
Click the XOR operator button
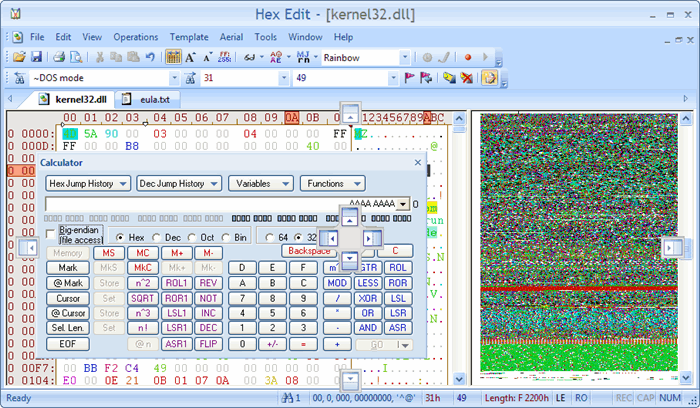click(368, 298)
